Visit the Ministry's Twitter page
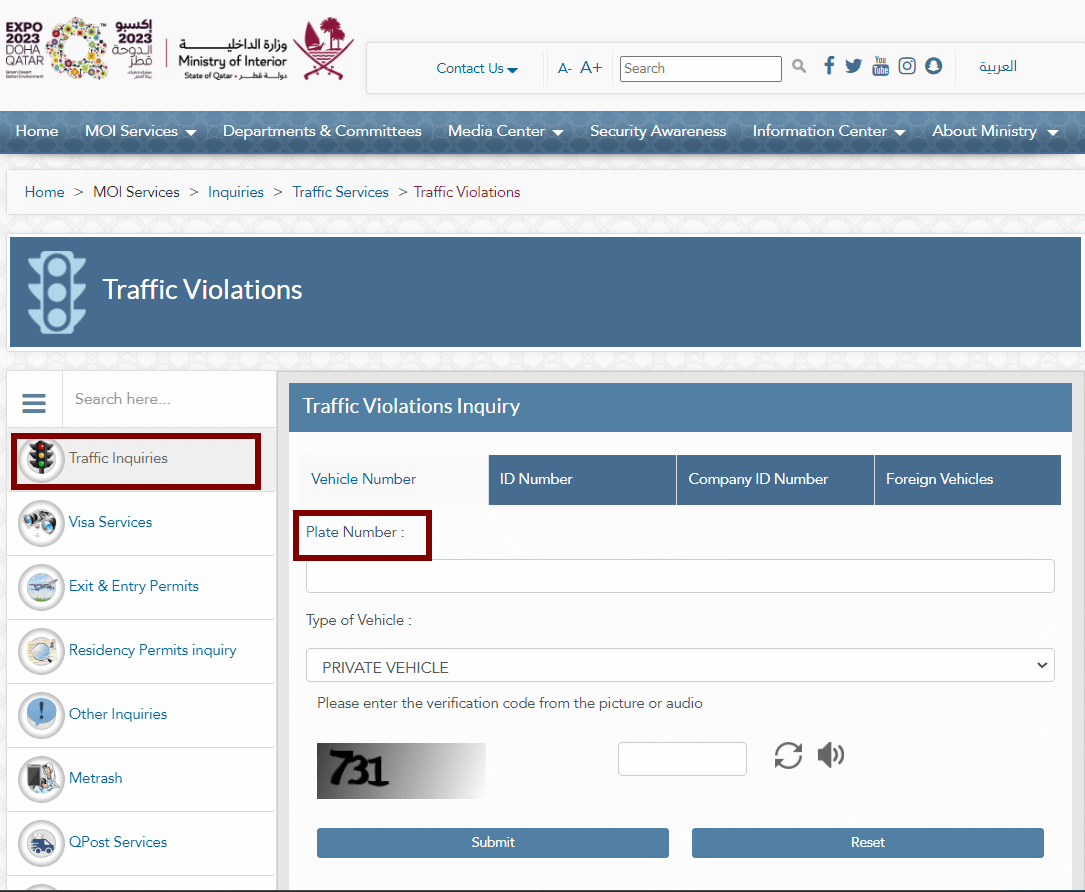The width and height of the screenshot is (1085, 892). tap(853, 65)
